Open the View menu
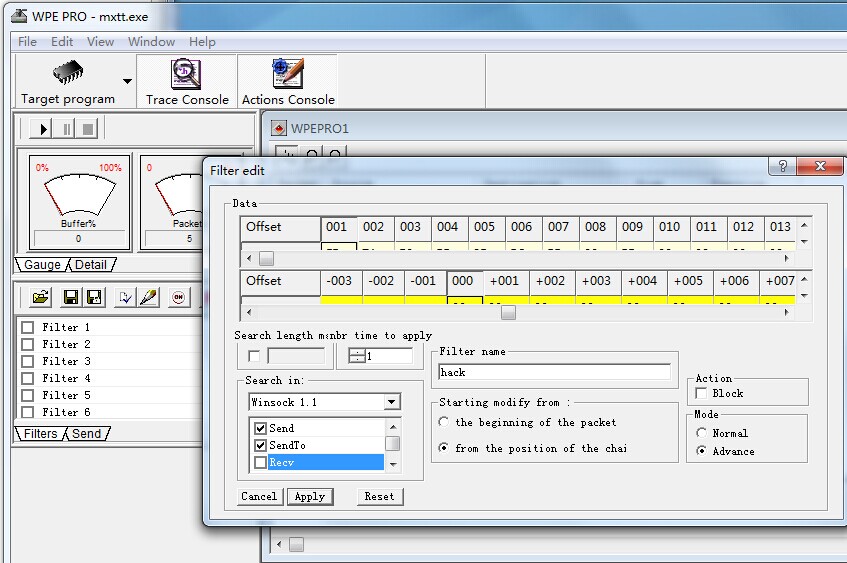The width and height of the screenshot is (847, 563). coord(100,42)
